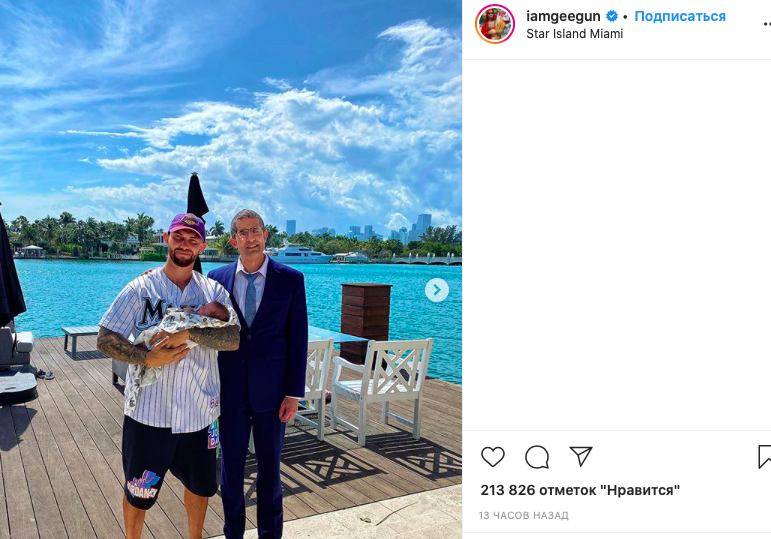Save the post with the bookmark icon
The width and height of the screenshot is (771, 539).
[x=765, y=457]
